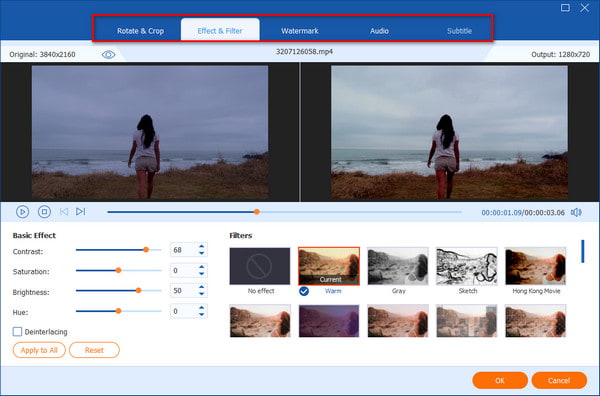The height and width of the screenshot is (396, 600).
Task: Decrease Brightness with the down arrow
Action: click(201, 294)
